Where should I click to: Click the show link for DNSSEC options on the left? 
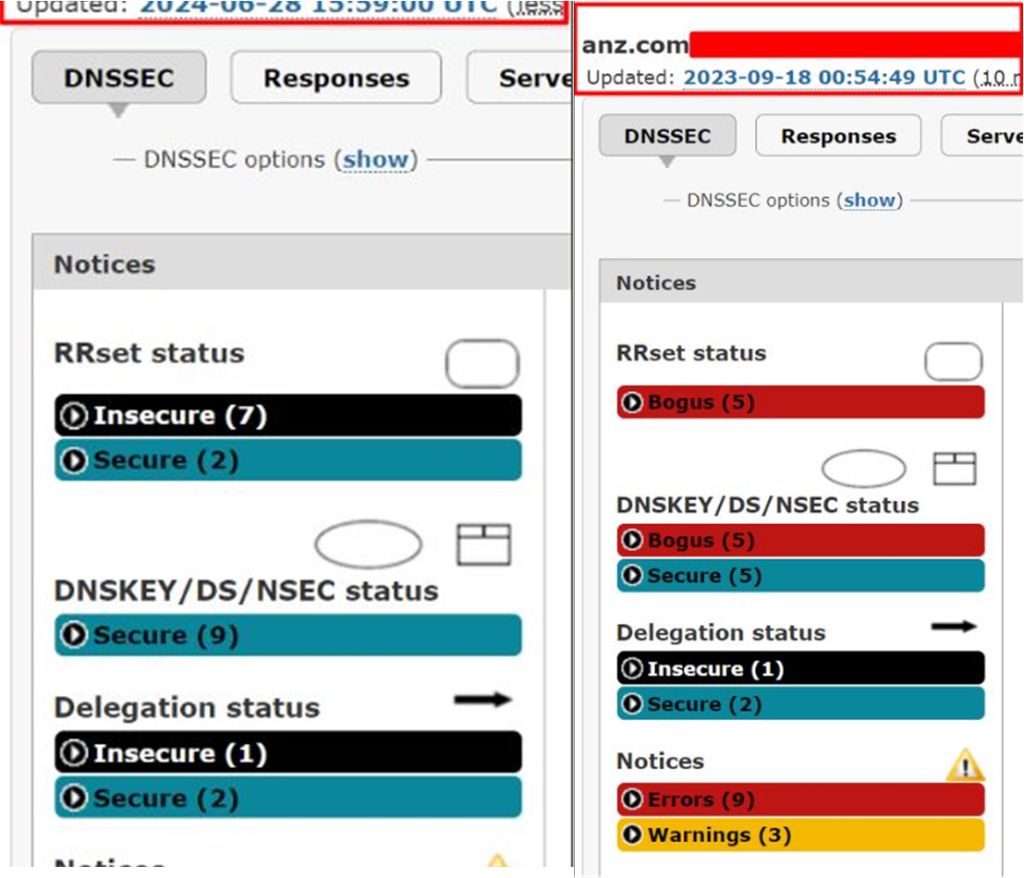click(376, 160)
